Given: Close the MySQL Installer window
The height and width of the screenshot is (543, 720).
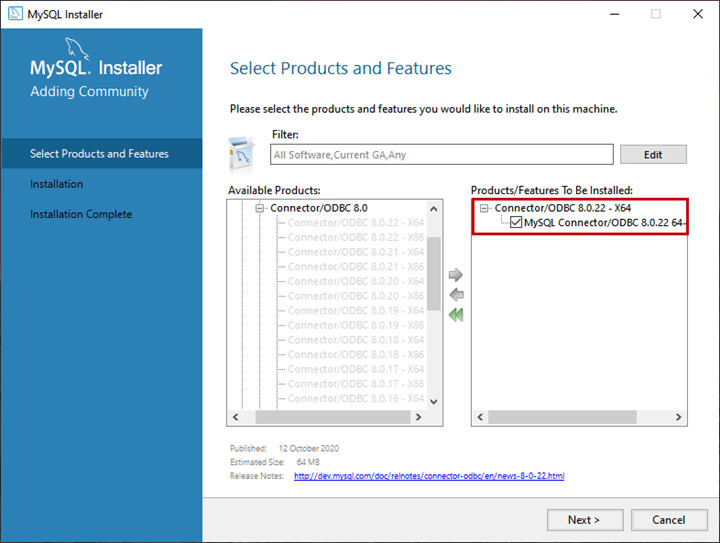Looking at the screenshot, I should click(698, 14).
